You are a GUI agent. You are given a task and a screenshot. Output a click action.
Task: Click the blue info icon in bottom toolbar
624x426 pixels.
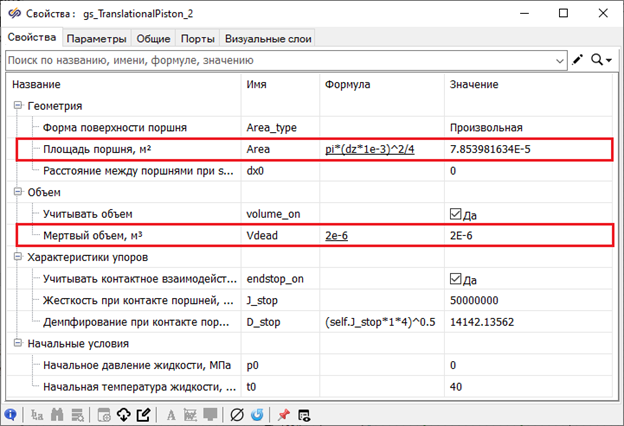click(x=10, y=413)
